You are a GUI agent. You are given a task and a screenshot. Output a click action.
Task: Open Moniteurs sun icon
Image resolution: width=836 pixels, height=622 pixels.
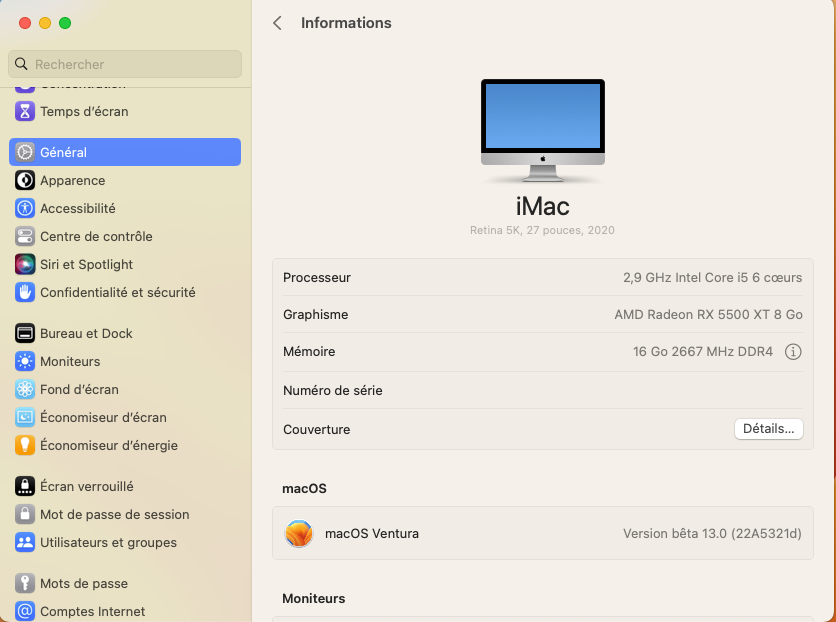click(25, 361)
